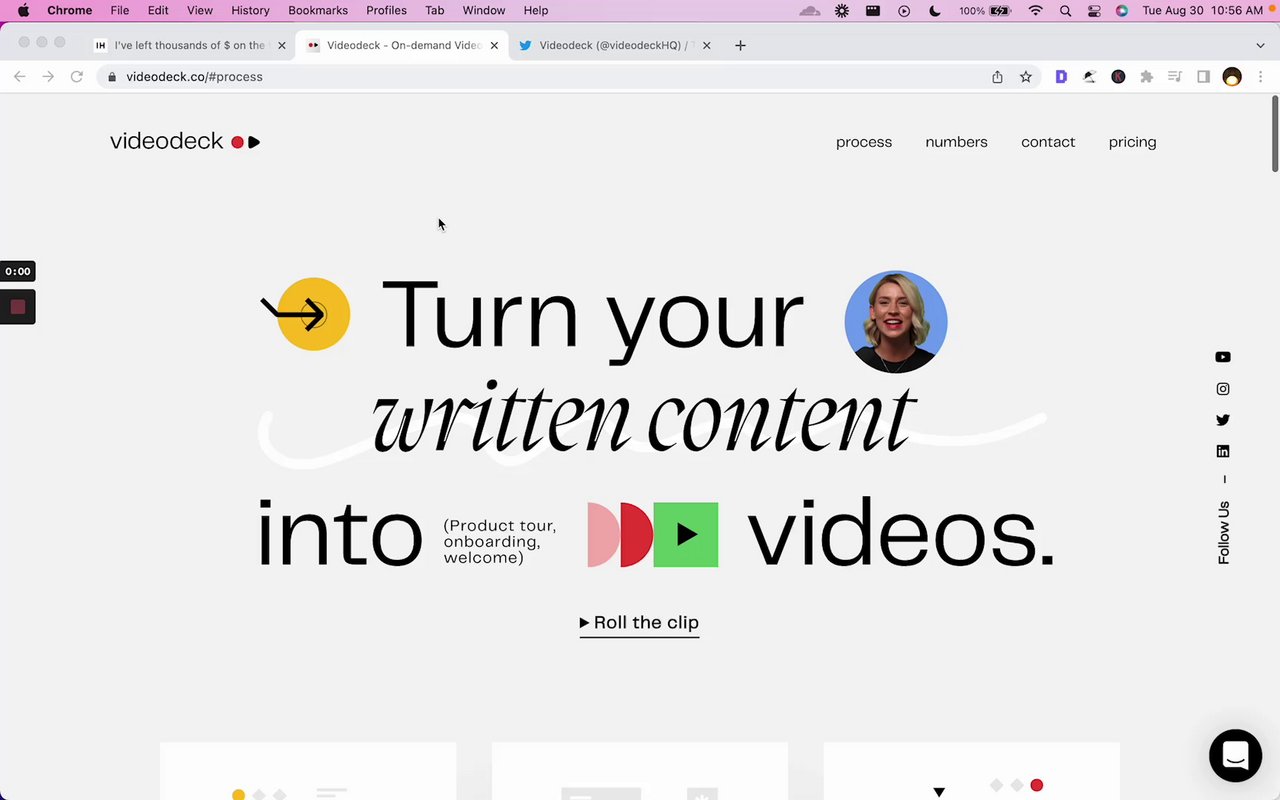1280x800 pixels.
Task: Click the yellow arrow circle graphic
Action: click(312, 314)
